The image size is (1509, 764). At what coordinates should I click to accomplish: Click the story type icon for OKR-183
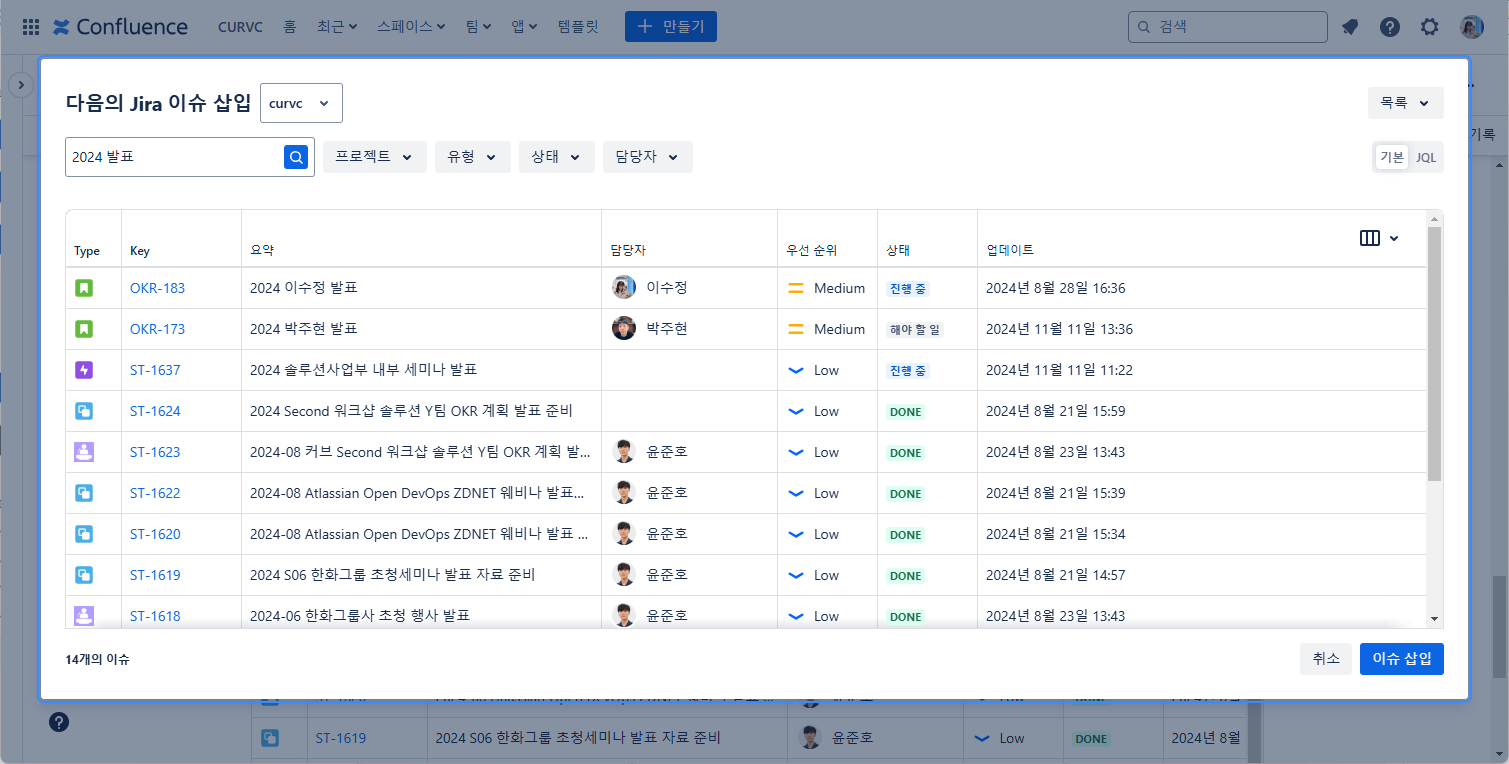tap(84, 288)
